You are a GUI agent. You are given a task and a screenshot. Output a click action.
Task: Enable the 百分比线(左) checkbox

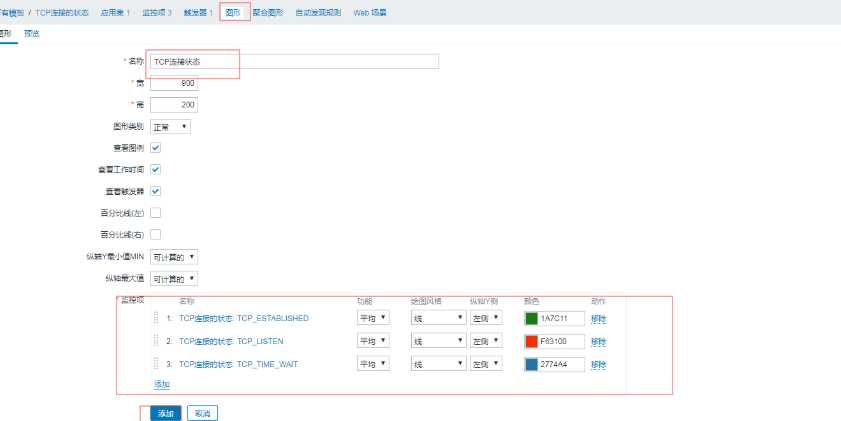coord(155,212)
